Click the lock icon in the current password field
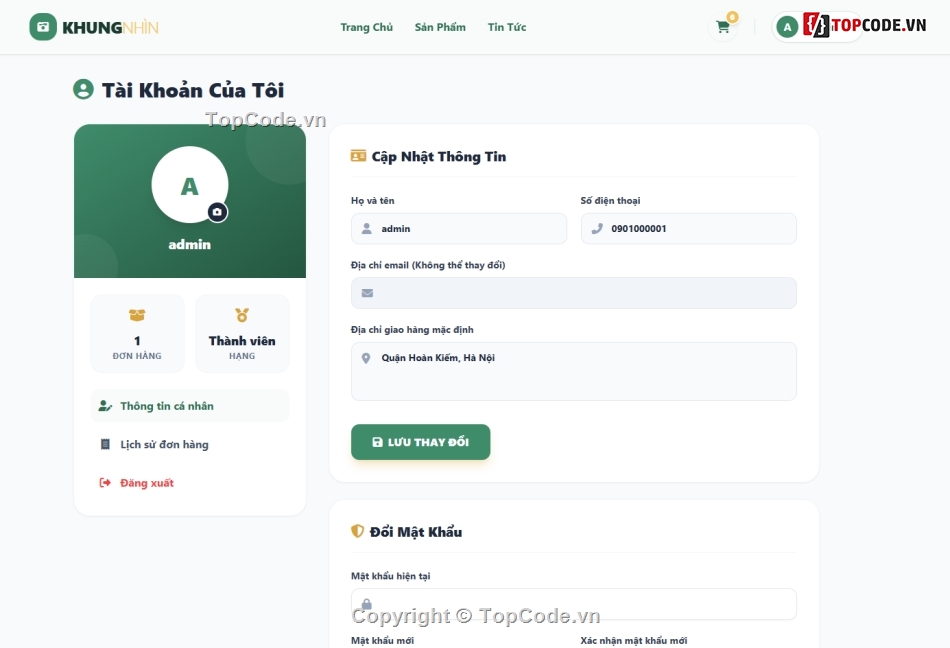This screenshot has height=648, width=950. [x=367, y=604]
